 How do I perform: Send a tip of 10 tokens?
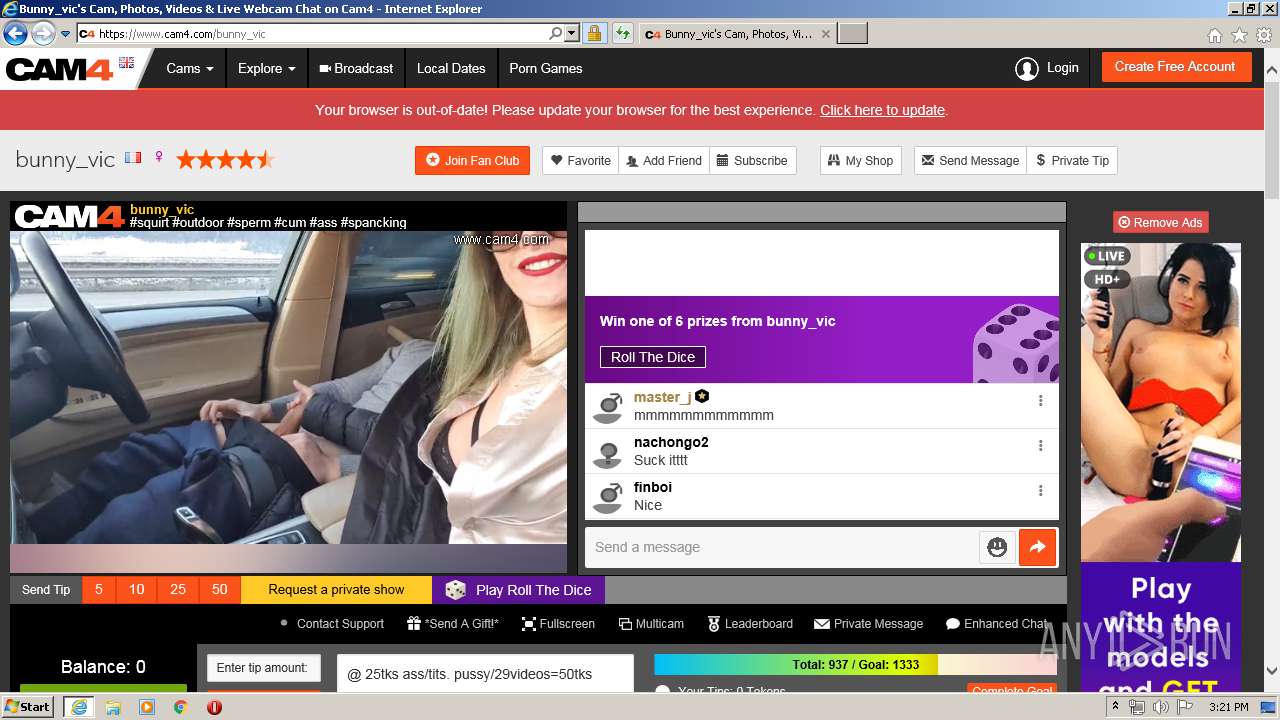[137, 590]
